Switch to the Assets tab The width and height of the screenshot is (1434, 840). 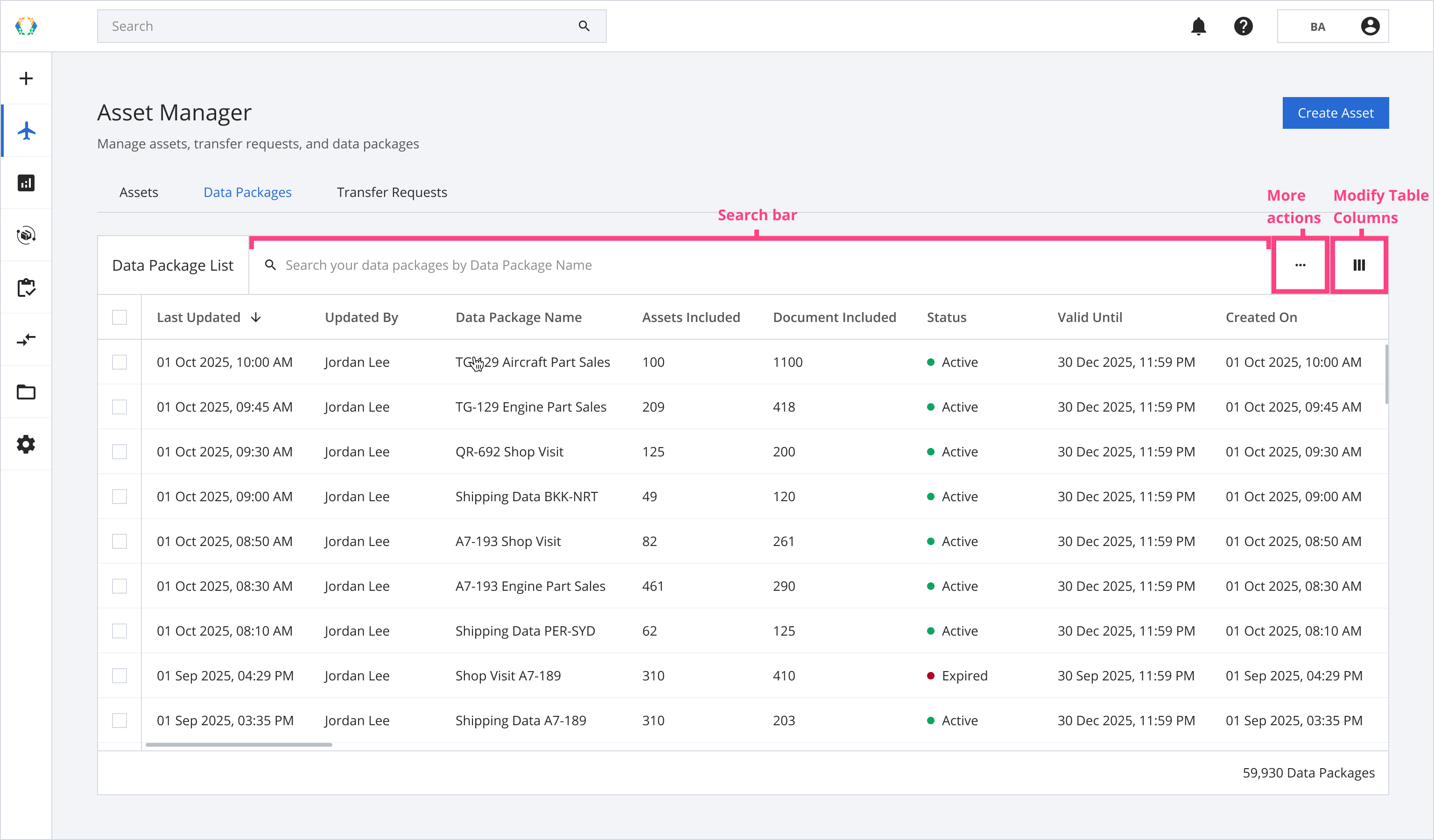click(x=138, y=192)
